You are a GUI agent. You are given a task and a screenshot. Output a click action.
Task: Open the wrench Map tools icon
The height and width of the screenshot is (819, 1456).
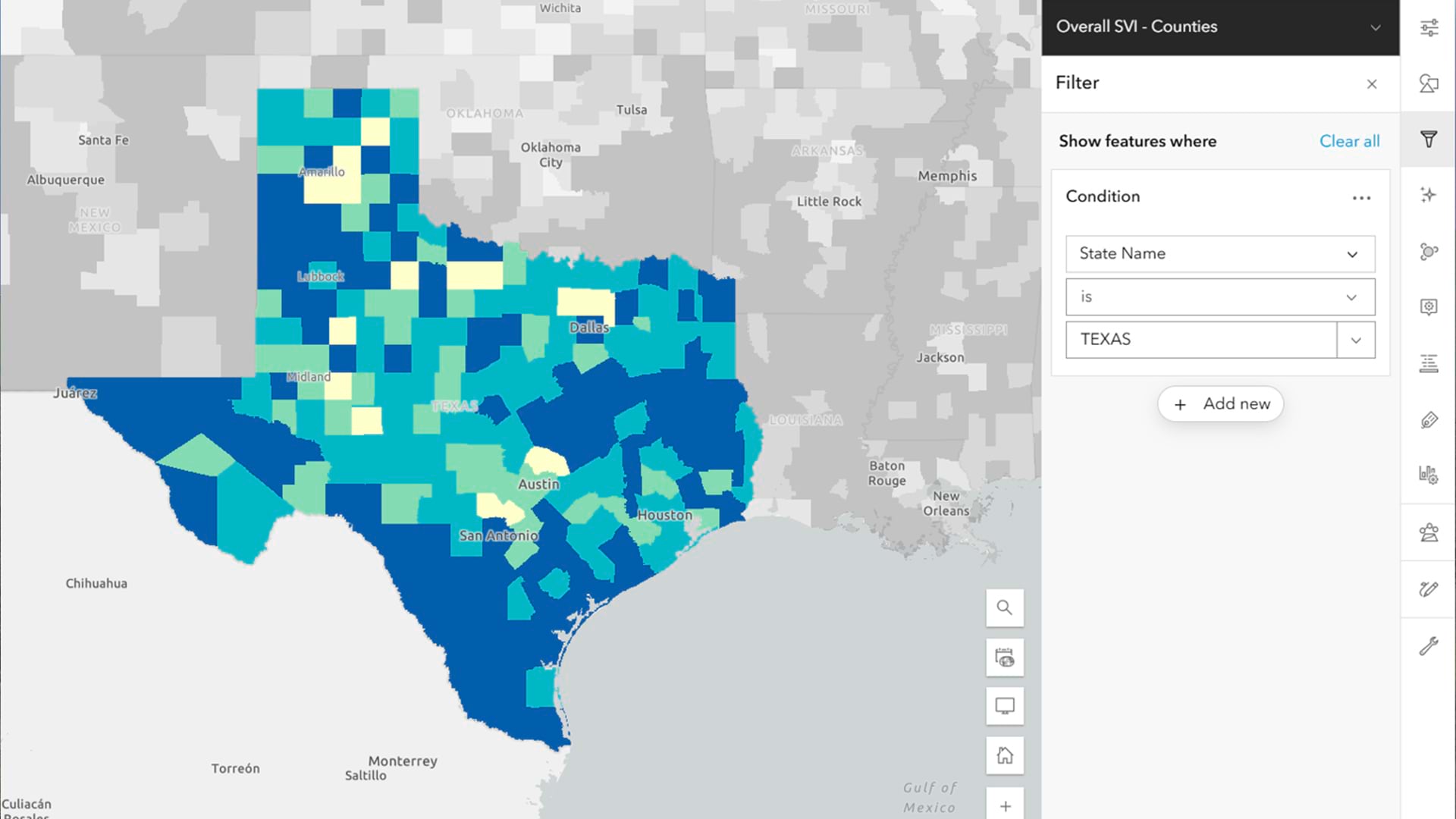pos(1429,645)
